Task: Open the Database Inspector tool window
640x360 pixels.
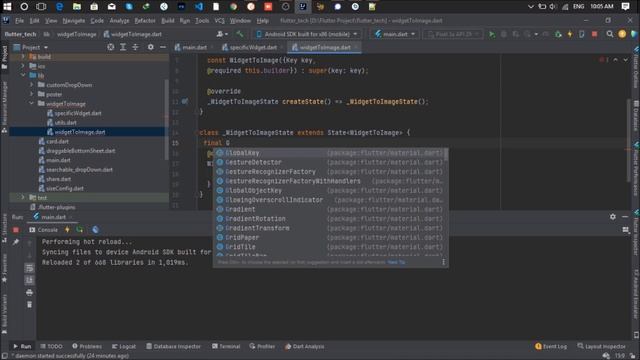Action: [173, 346]
